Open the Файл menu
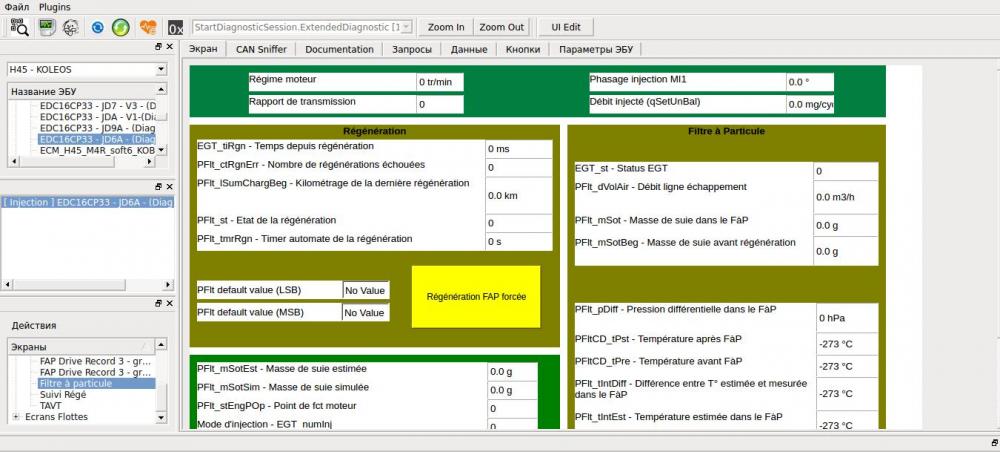This screenshot has height=452, width=1000. (x=17, y=6)
